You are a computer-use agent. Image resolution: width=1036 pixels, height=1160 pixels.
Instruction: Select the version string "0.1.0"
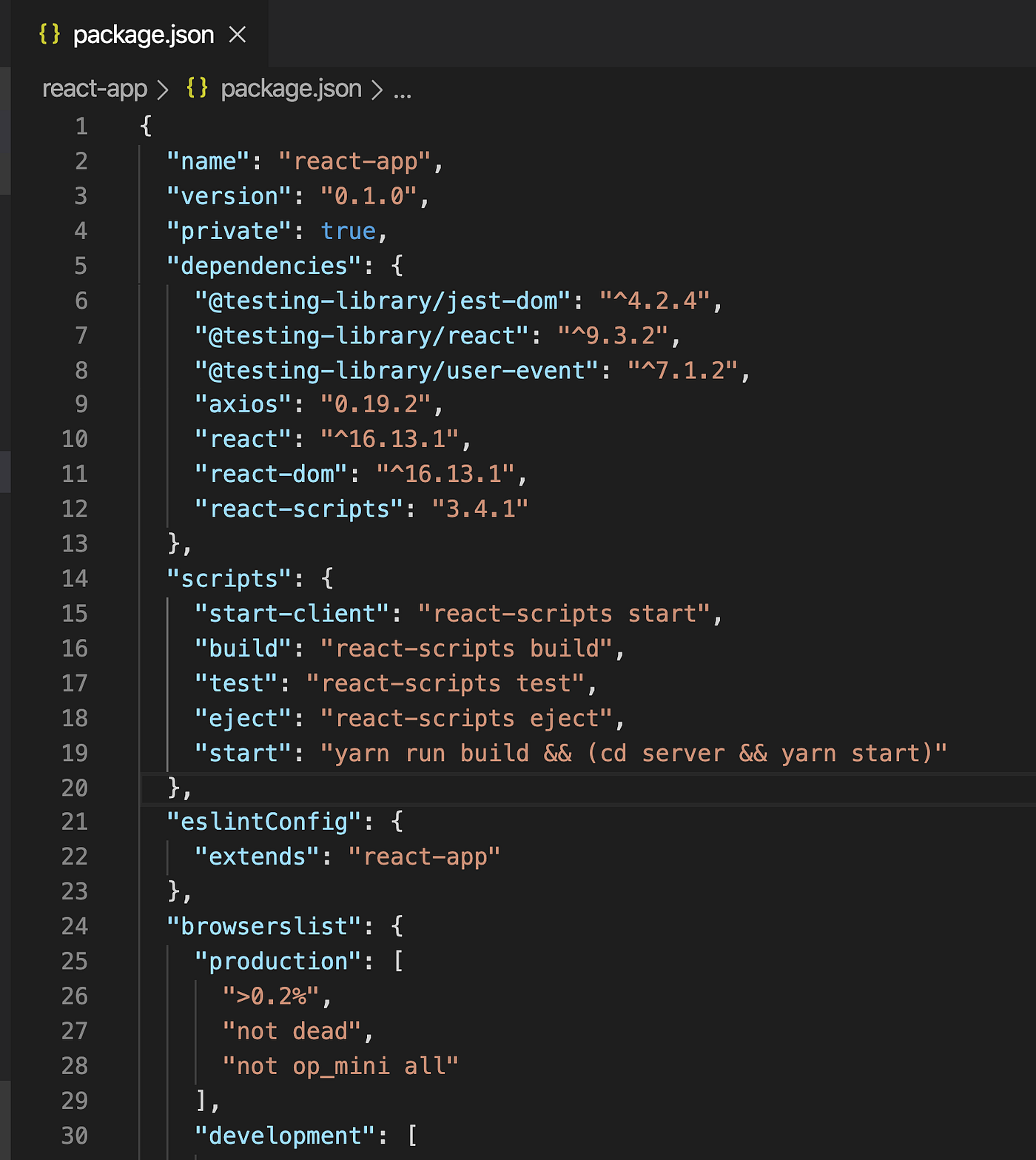click(375, 195)
